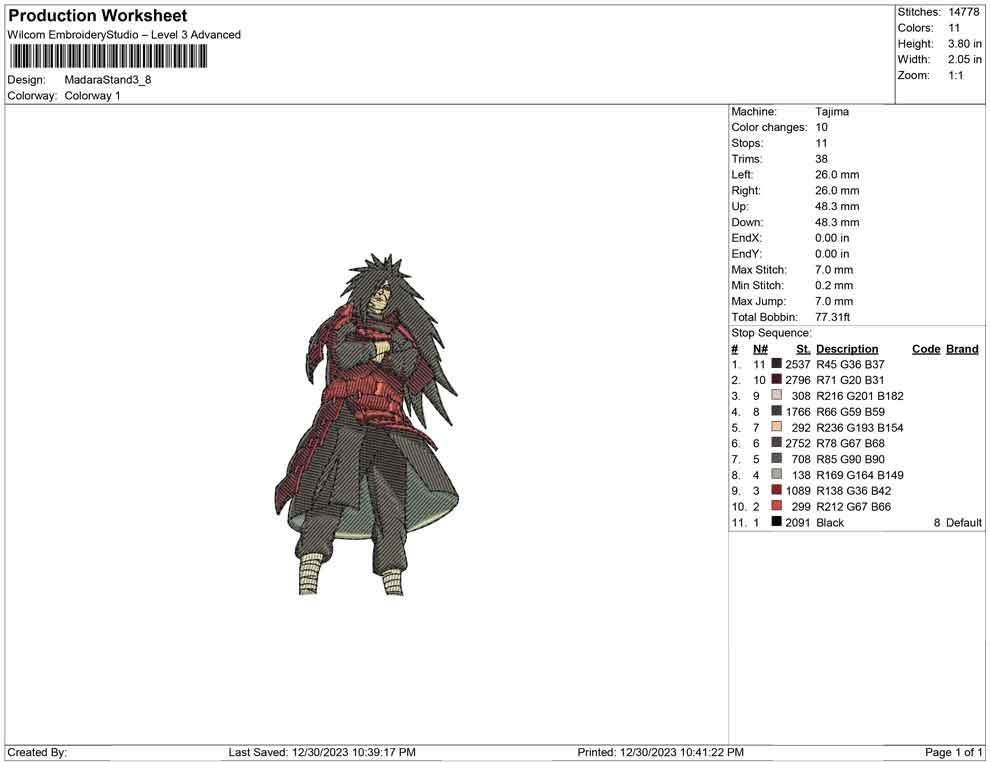Click the 'Colorway 1' value
Viewport: 990px width, 762px height.
(x=92, y=96)
